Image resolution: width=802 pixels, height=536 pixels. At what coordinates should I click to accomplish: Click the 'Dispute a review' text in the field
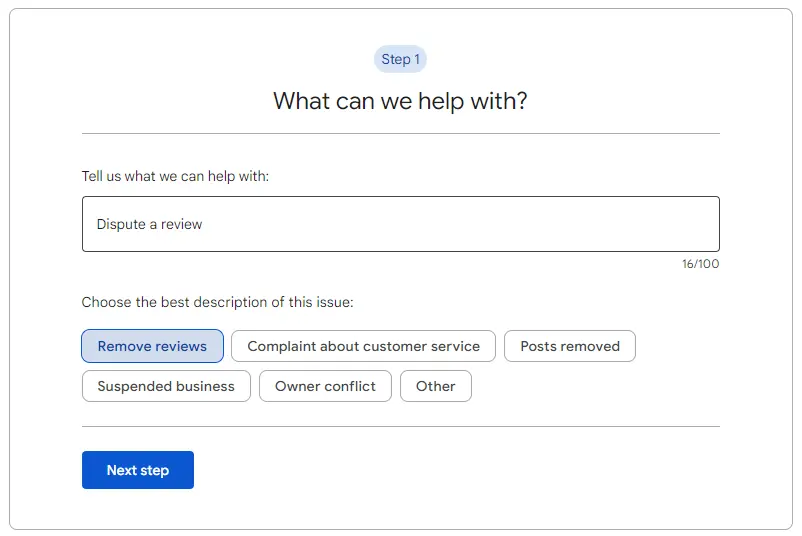pyautogui.click(x=149, y=225)
